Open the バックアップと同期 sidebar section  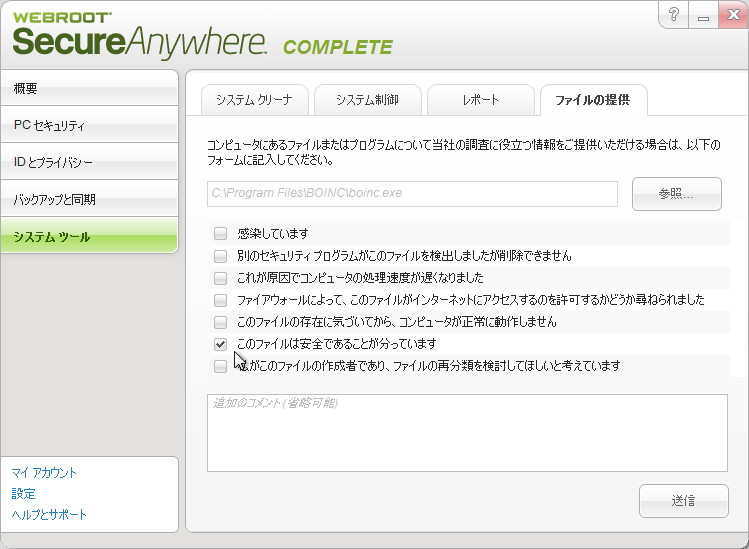pos(89,199)
